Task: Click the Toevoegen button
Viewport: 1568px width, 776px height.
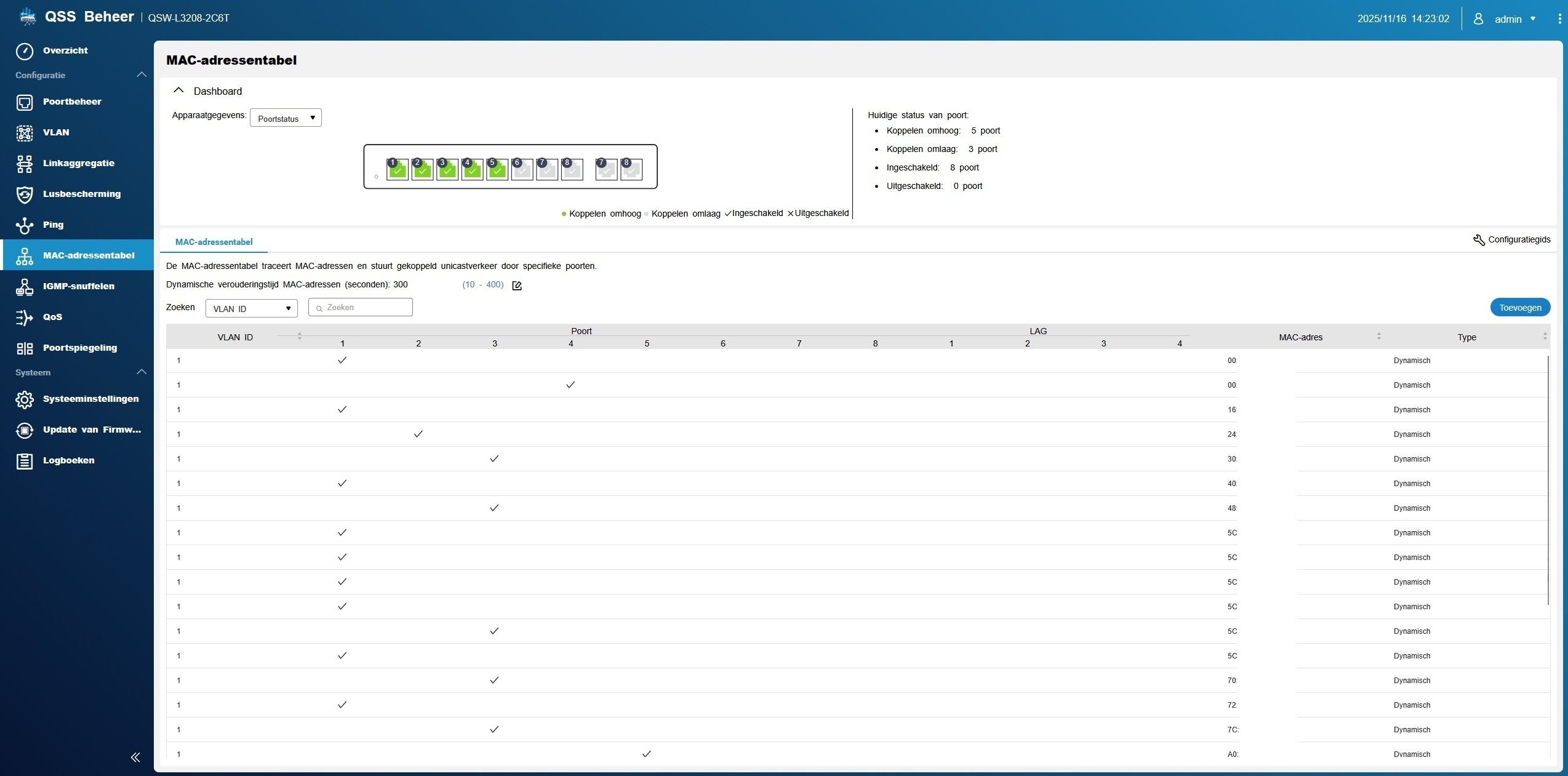Action: pyautogui.click(x=1519, y=308)
